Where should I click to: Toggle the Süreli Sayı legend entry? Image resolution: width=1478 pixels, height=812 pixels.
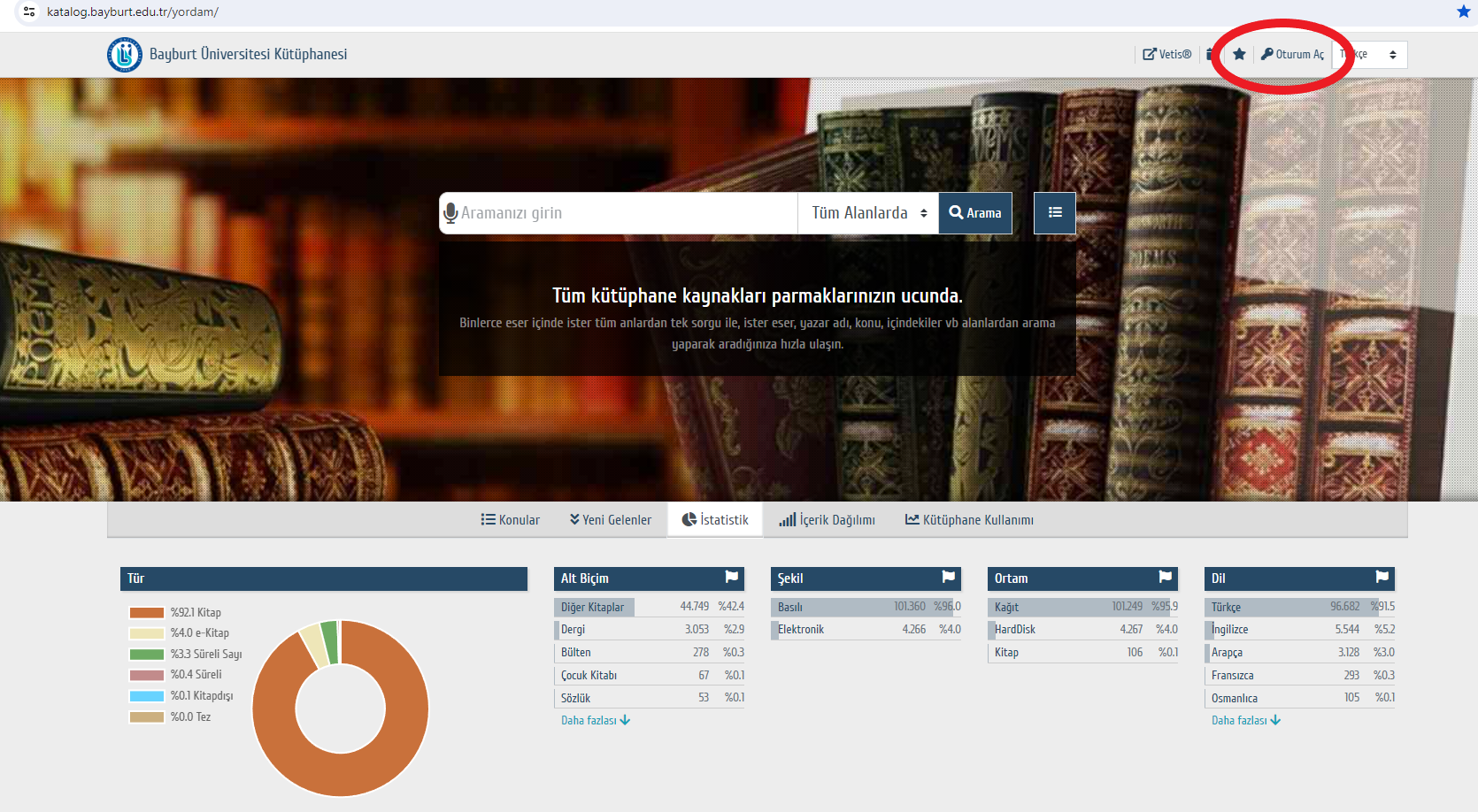[205, 655]
